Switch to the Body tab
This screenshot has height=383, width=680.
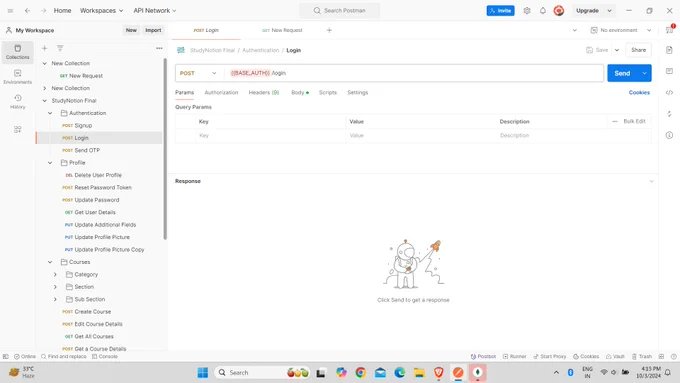(300, 92)
